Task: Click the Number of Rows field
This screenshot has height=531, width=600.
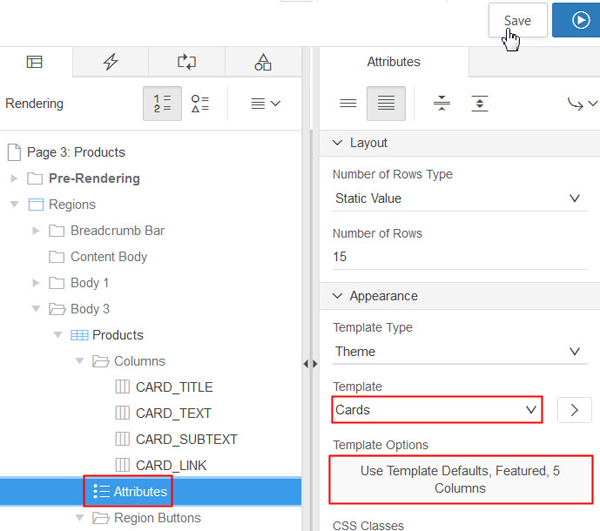Action: click(x=458, y=257)
